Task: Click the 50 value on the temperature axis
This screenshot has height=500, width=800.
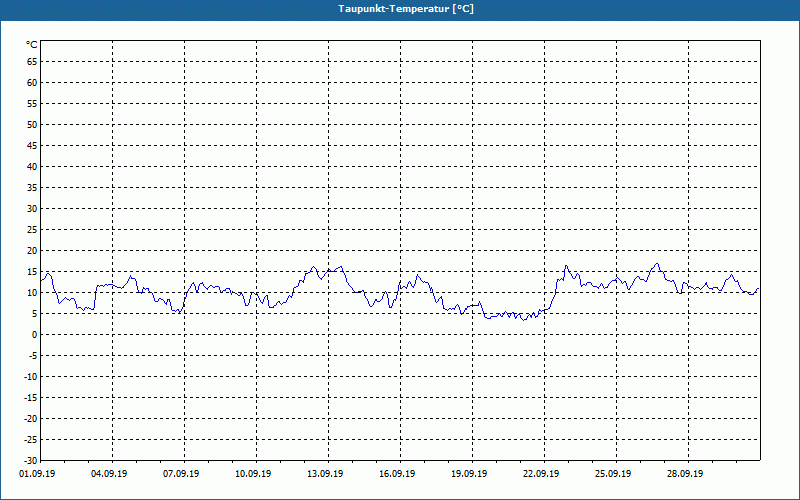Action: [x=32, y=124]
